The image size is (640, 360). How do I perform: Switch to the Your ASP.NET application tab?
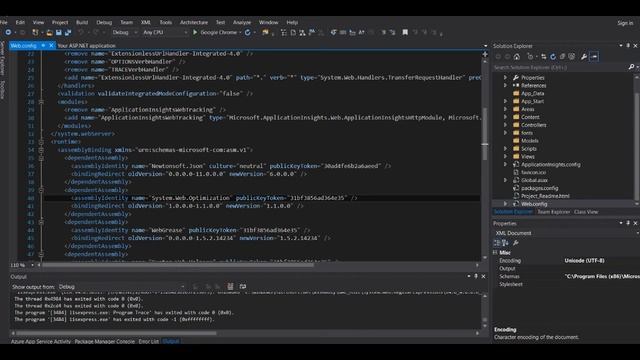coord(86,46)
